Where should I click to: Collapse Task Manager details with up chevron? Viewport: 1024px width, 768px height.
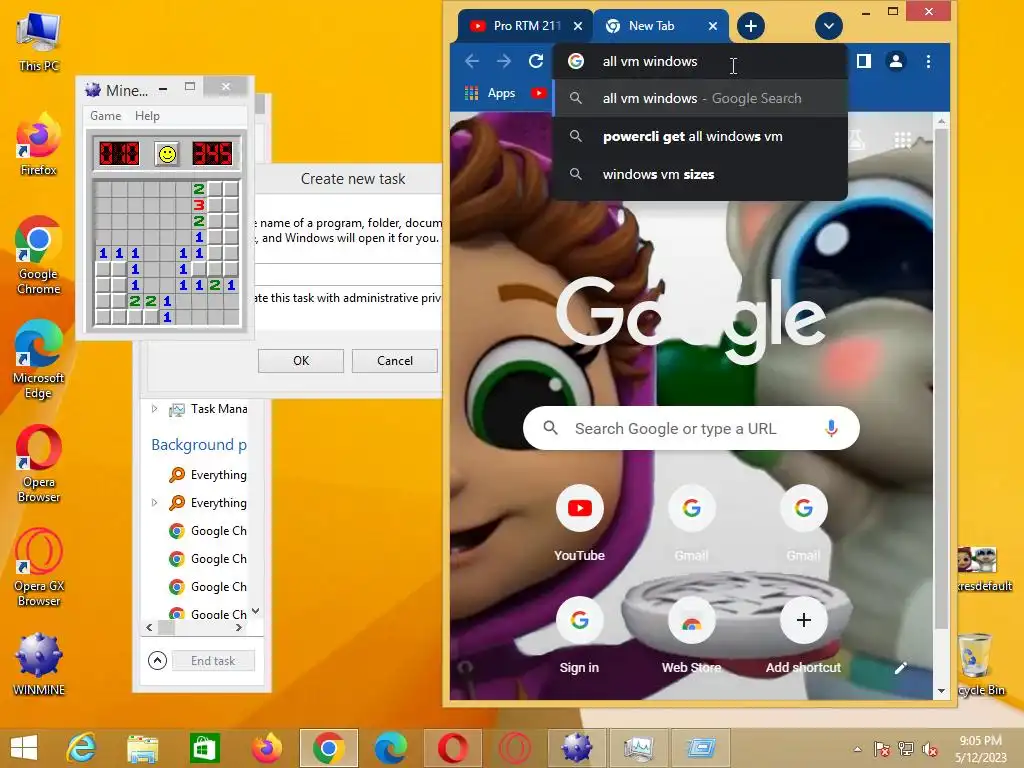[x=157, y=660]
